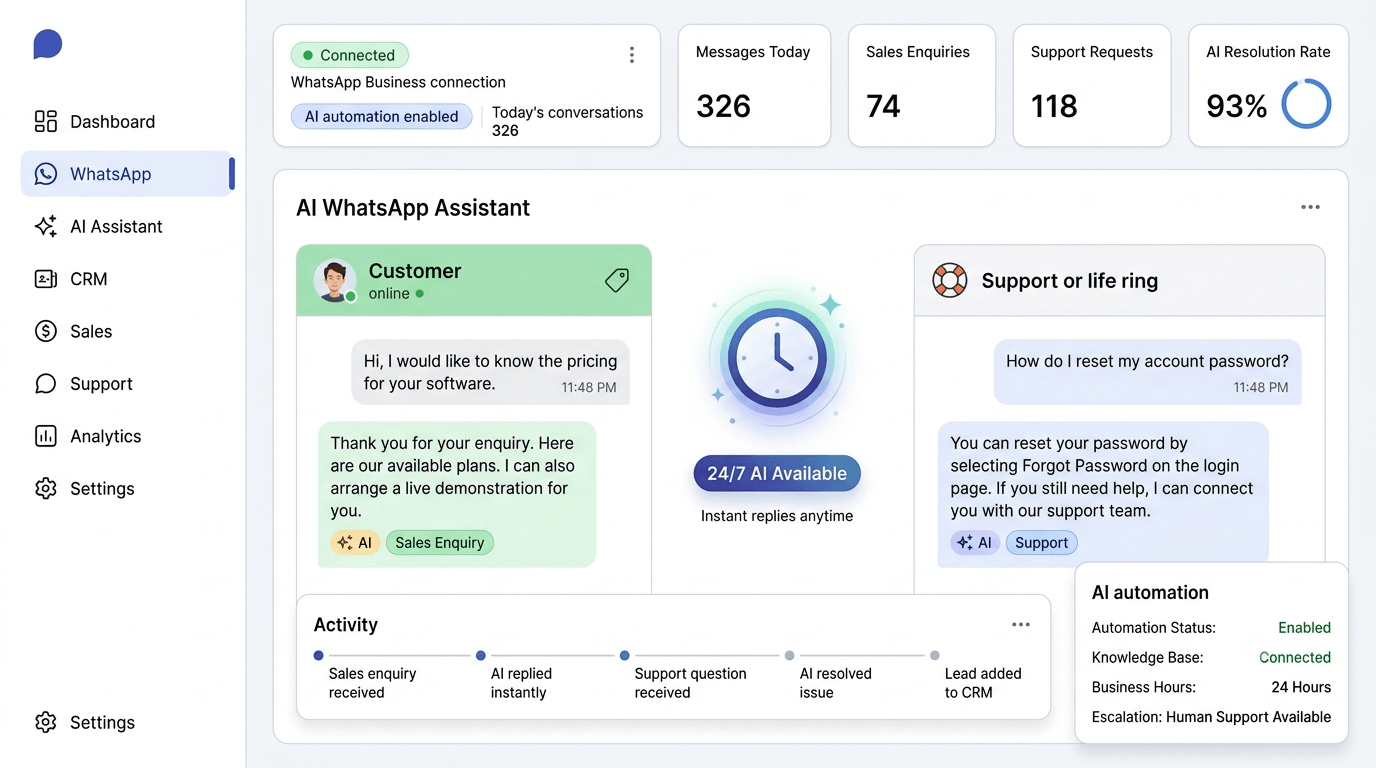Click the Sales Enquiries card
This screenshot has width=1376, height=768.
coord(921,86)
